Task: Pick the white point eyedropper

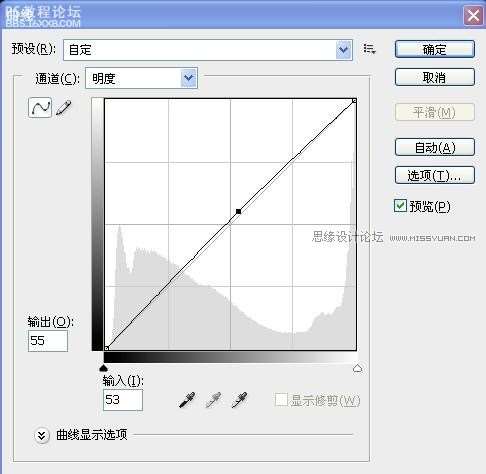Action: tap(239, 400)
